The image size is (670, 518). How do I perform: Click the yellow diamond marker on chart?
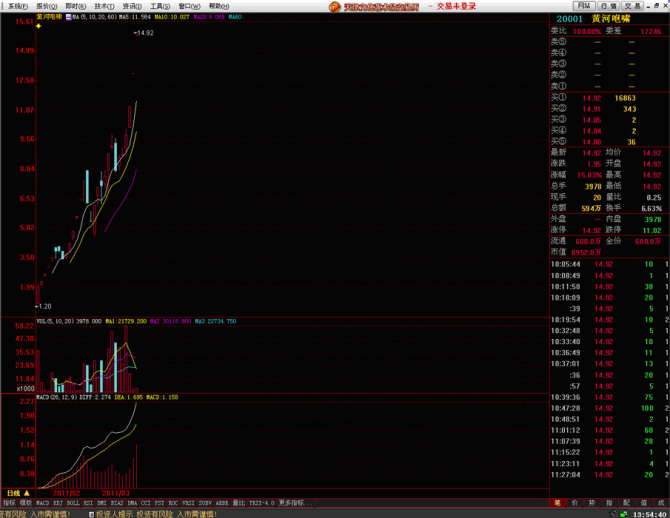pos(38,27)
